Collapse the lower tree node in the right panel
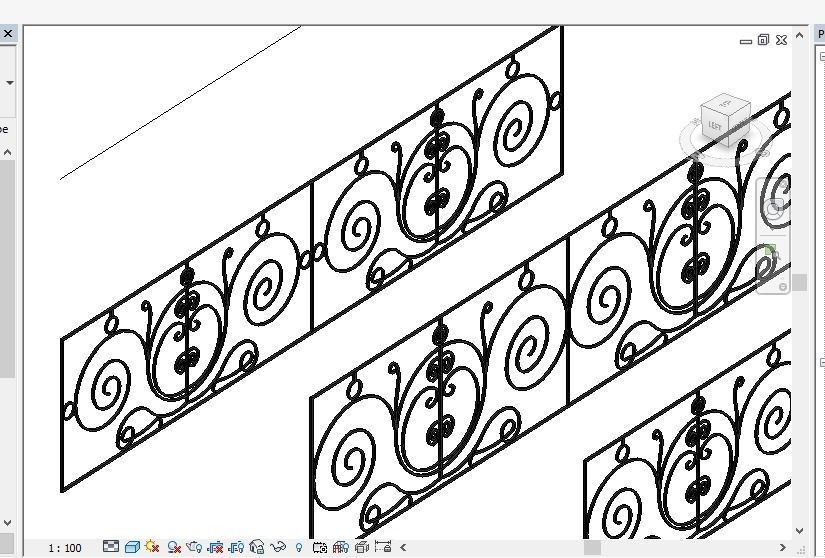Image resolution: width=825 pixels, height=558 pixels. [x=822, y=362]
